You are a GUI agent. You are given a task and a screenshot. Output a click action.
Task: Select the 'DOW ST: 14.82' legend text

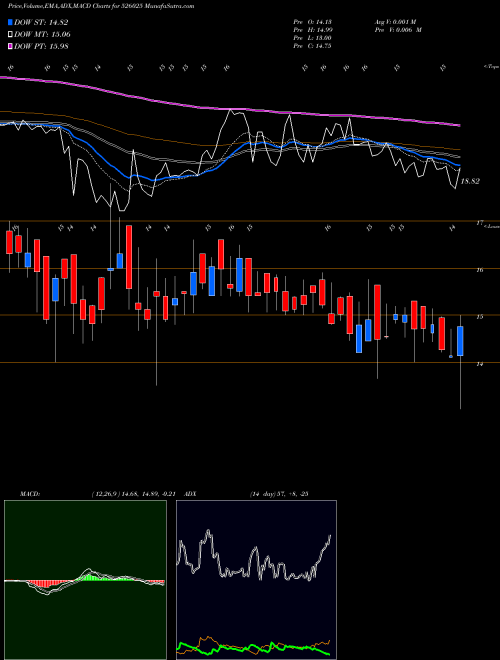41,23
